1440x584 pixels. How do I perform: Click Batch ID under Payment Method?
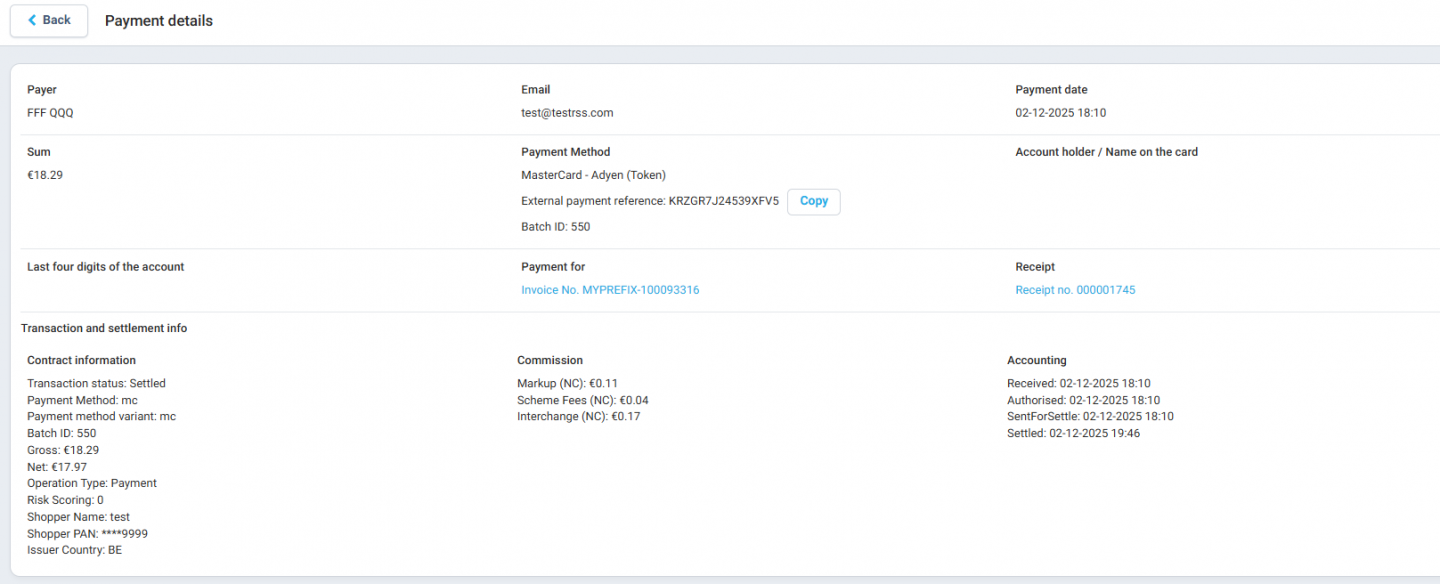tap(555, 227)
